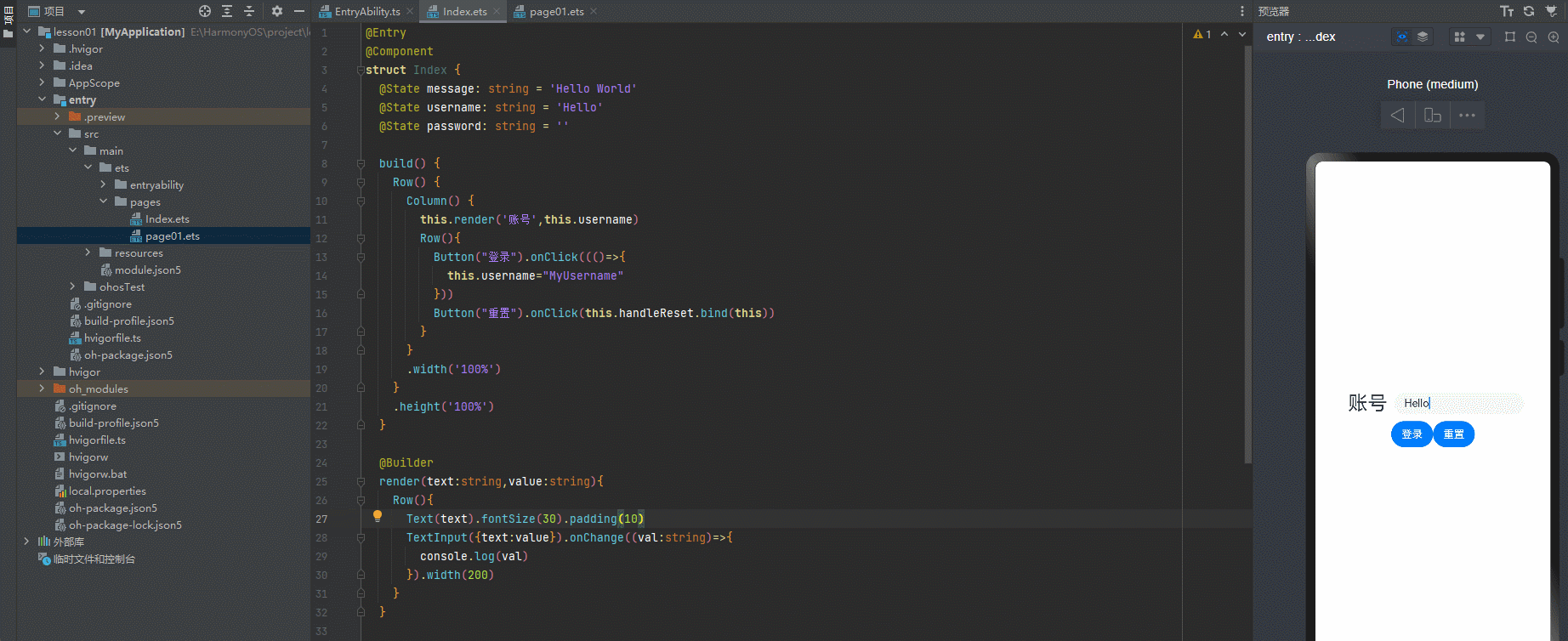Select build-profile.json5 under entry
The image size is (1568, 641).
(x=128, y=321)
